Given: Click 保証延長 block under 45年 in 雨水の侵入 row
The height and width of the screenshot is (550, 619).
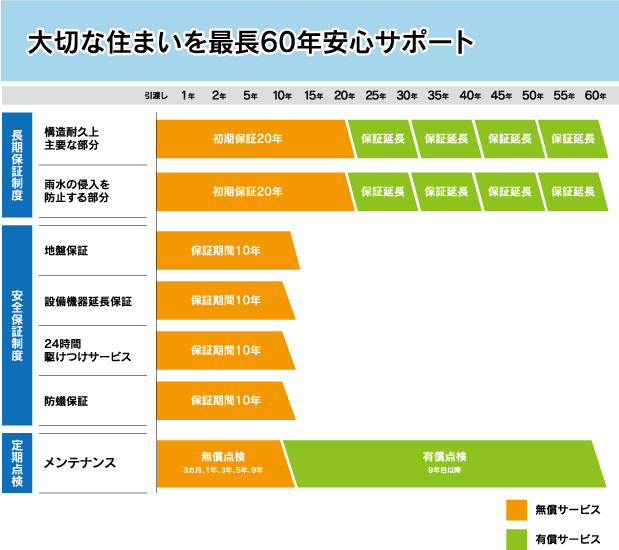Looking at the screenshot, I should click(x=510, y=191).
